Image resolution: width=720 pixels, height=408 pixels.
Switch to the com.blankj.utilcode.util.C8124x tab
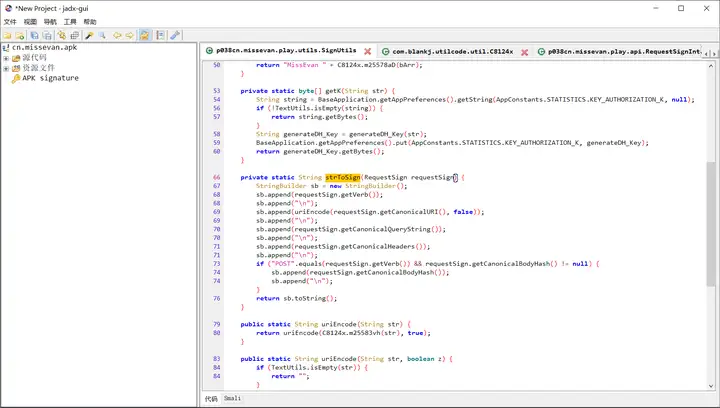tap(453, 52)
